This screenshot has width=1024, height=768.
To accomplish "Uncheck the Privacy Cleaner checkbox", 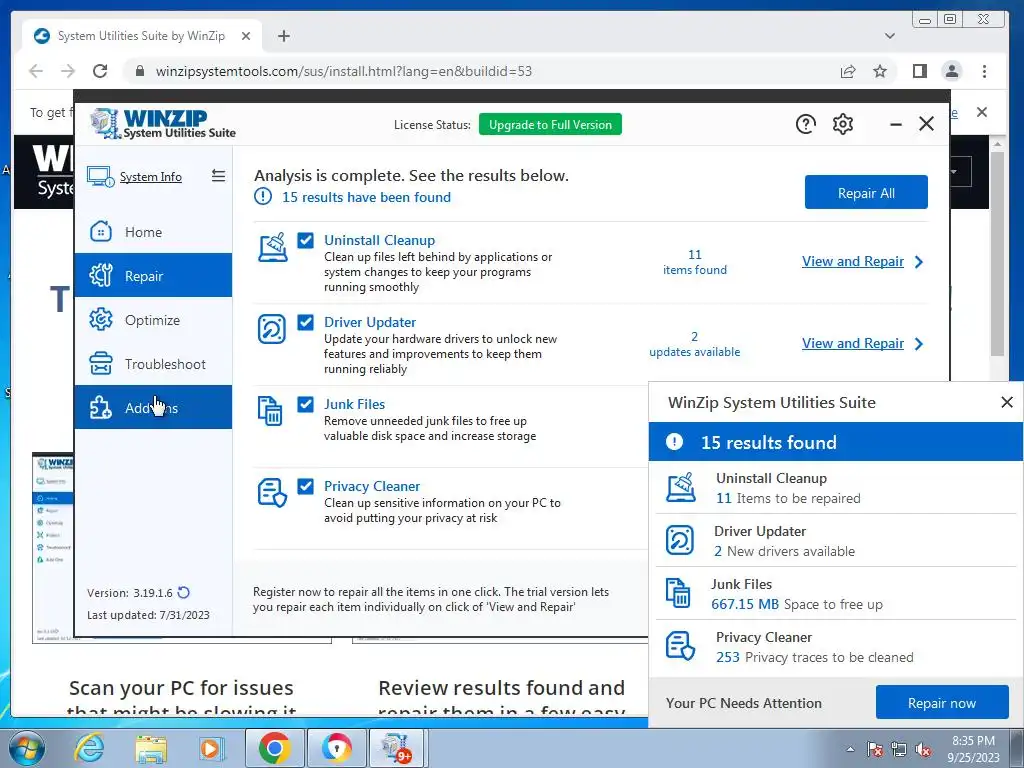I will 306,486.
